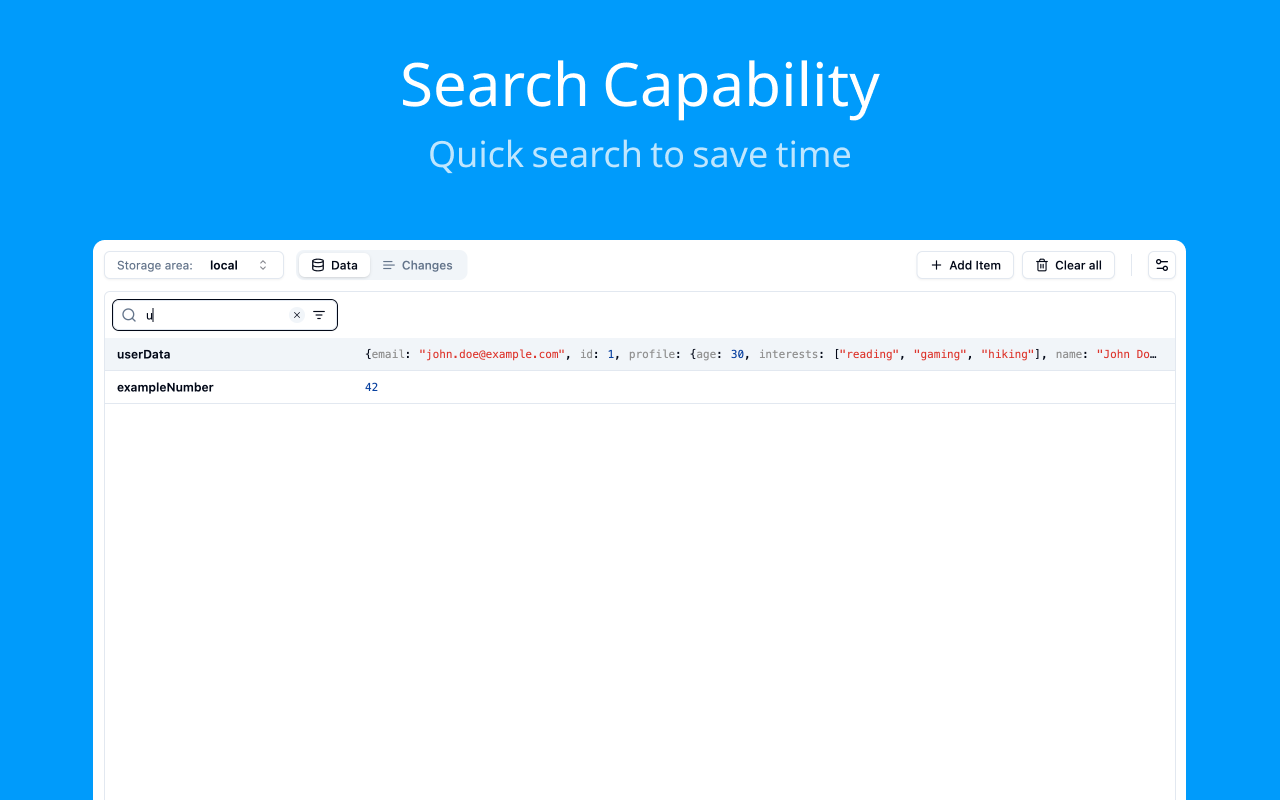
Task: Open the search filter options icon
Action: 319,315
